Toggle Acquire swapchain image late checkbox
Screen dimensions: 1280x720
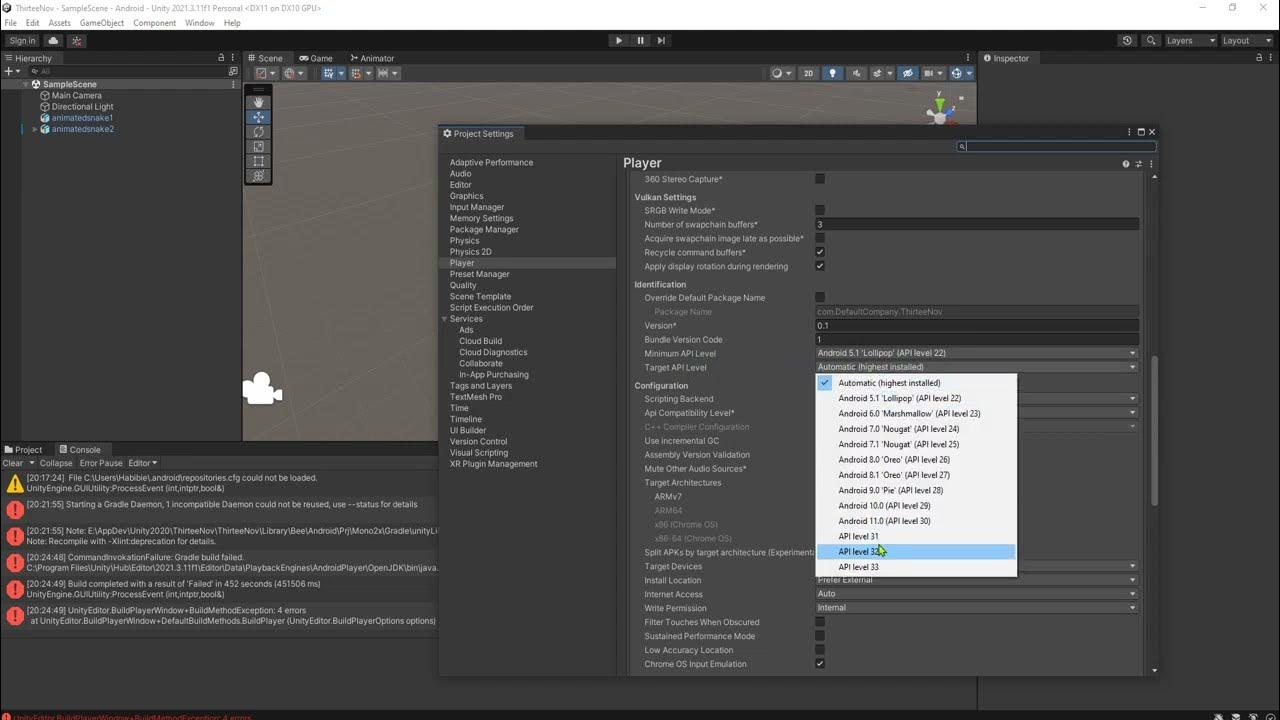820,239
